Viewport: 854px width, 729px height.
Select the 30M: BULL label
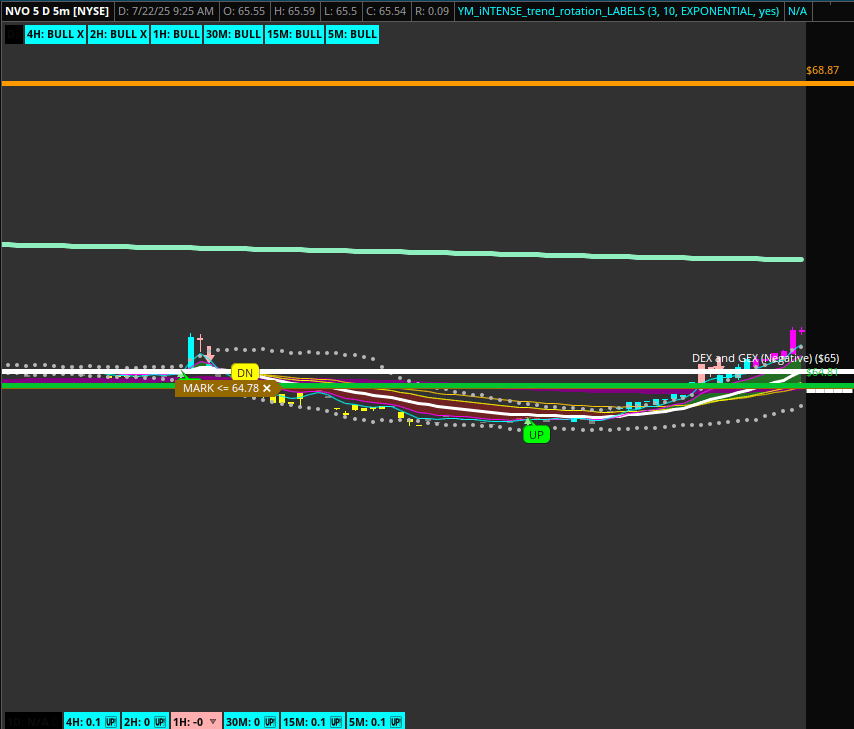pyautogui.click(x=233, y=34)
